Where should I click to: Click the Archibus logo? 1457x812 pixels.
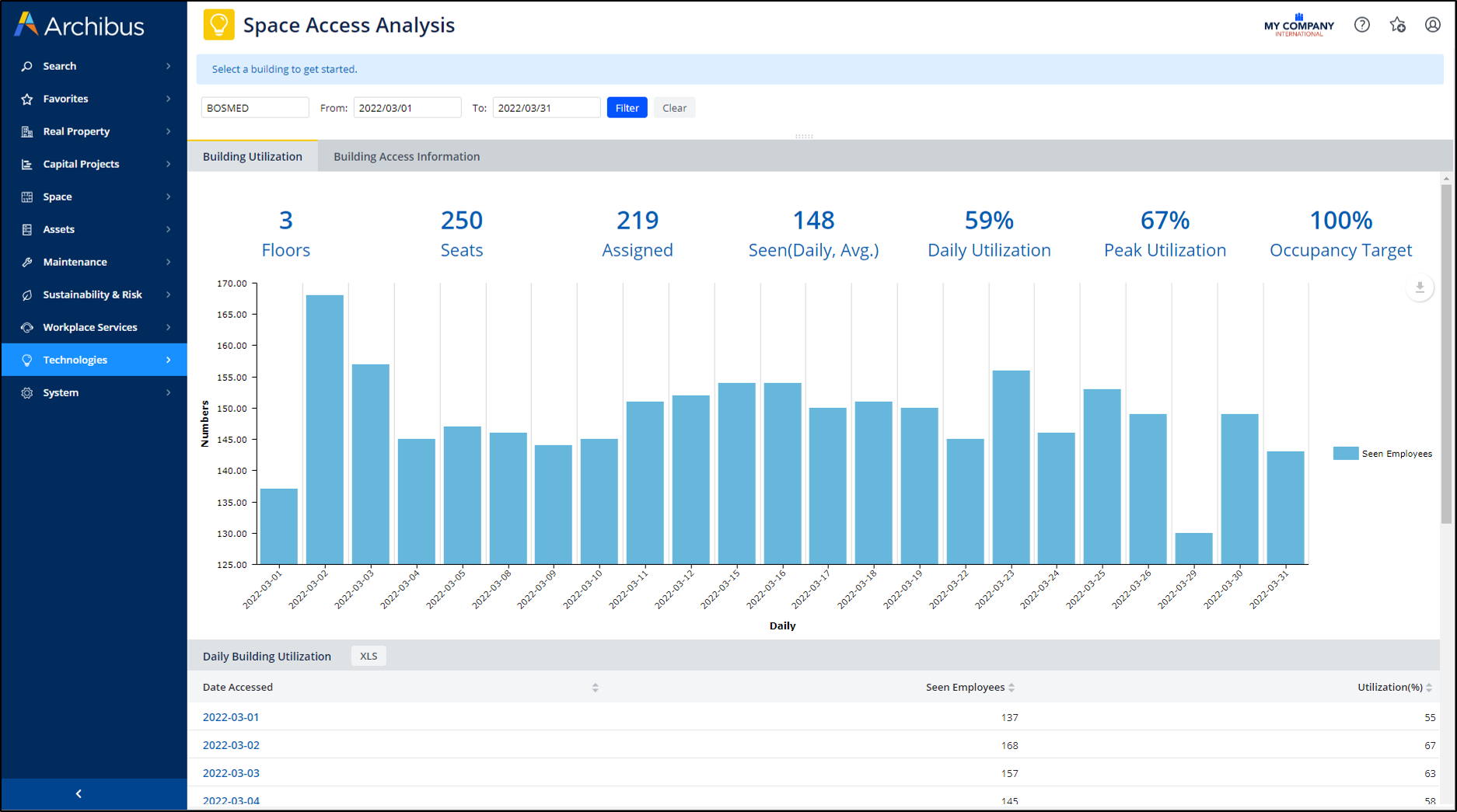[80, 26]
